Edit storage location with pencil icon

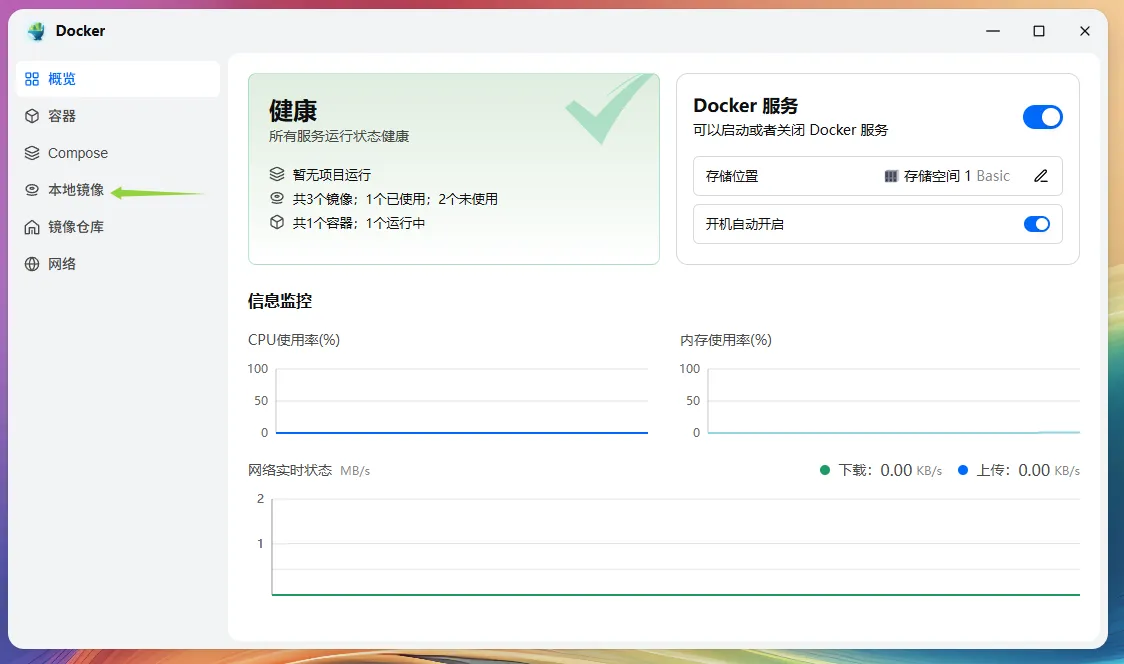(1041, 176)
